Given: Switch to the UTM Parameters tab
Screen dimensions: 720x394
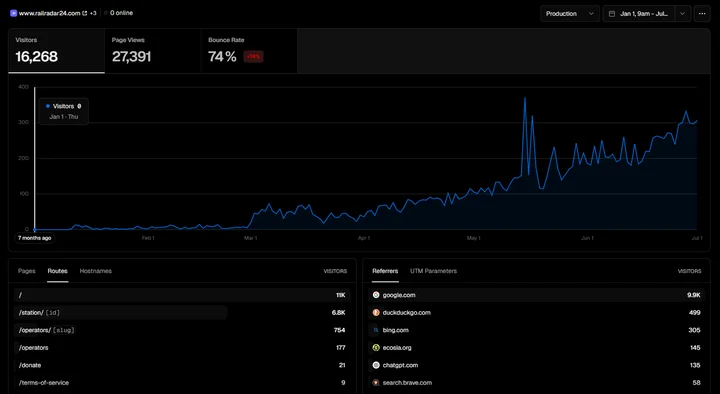Looking at the screenshot, I should [x=433, y=271].
